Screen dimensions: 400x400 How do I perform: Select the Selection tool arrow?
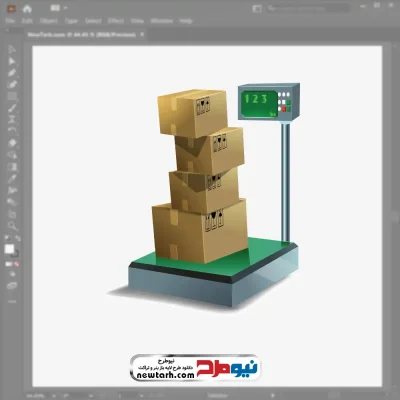pyautogui.click(x=12, y=49)
